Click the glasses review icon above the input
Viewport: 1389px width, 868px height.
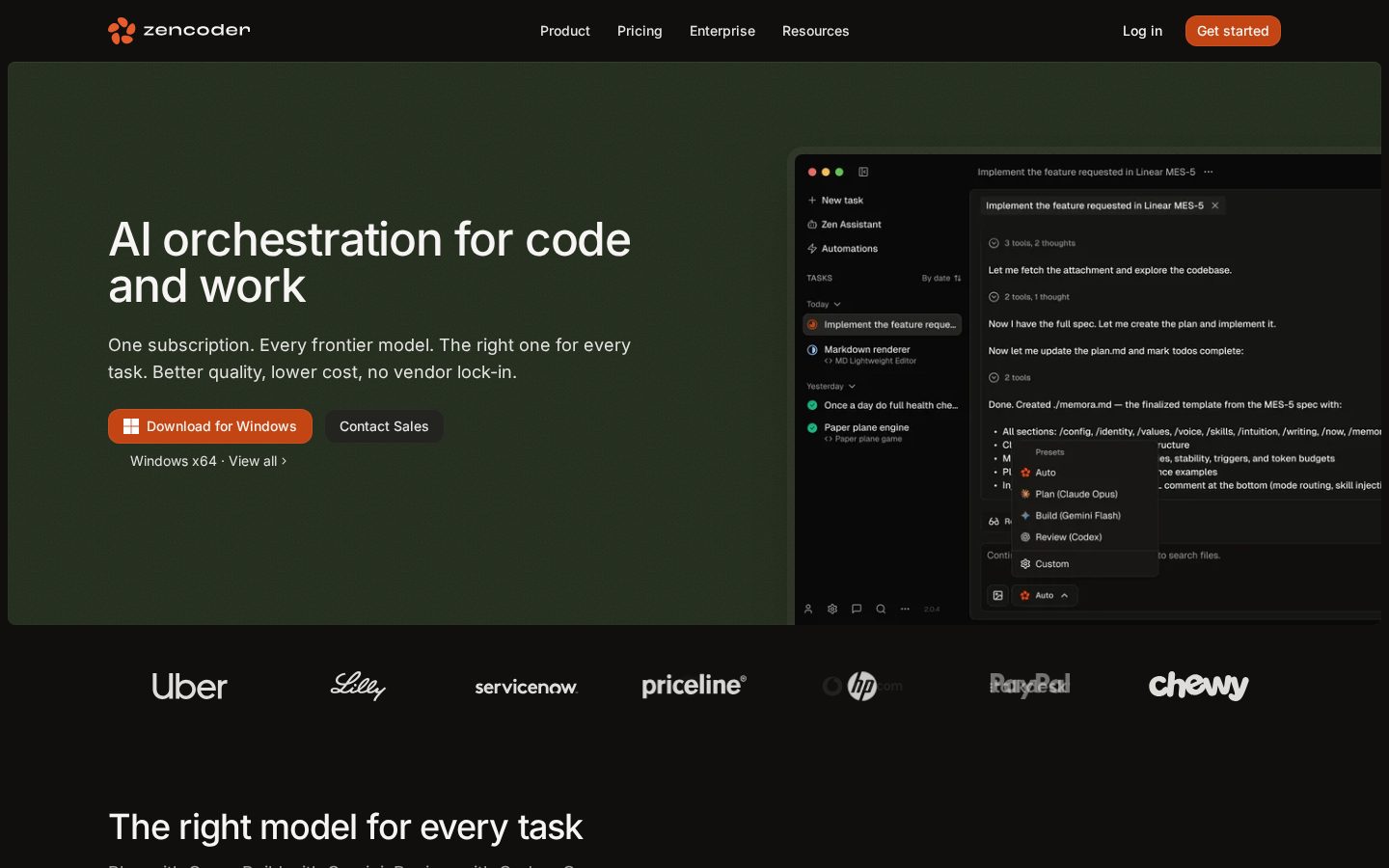[x=994, y=522]
